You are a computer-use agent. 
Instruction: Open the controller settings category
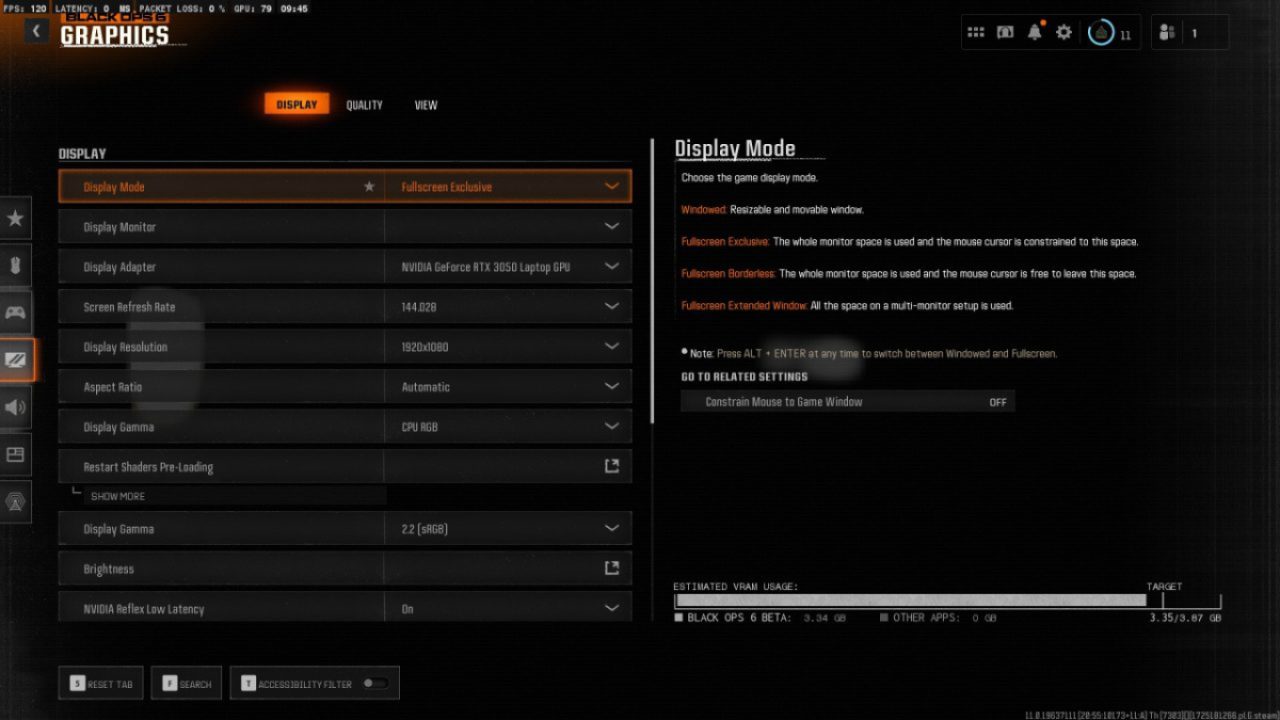point(16,313)
